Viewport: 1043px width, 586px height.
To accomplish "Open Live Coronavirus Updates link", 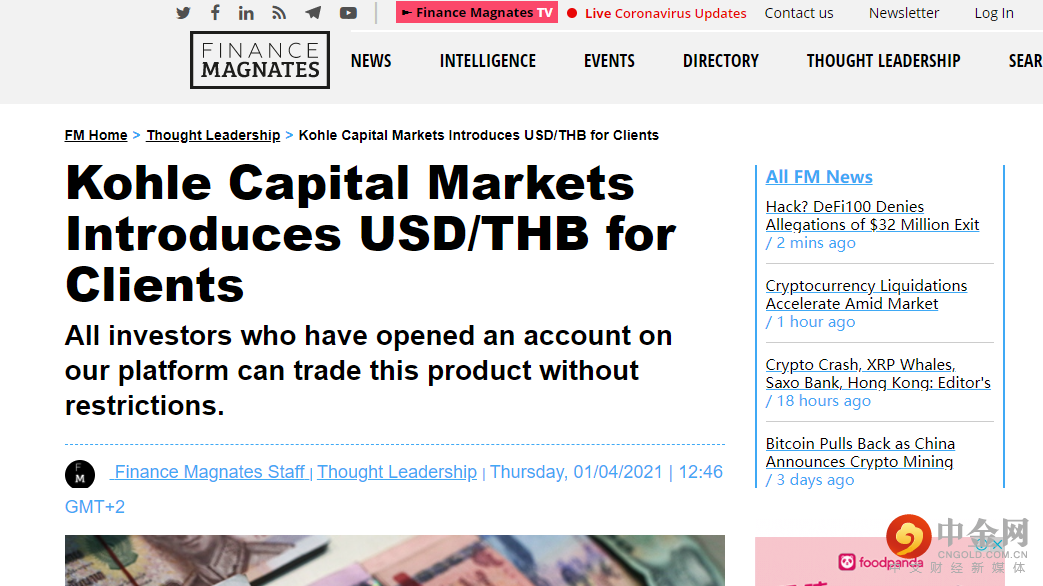I will 657,13.
